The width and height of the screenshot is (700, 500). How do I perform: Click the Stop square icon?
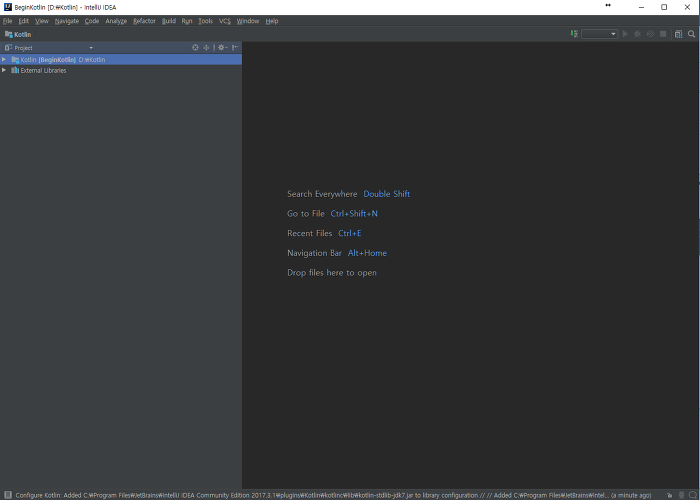pyautogui.click(x=663, y=34)
